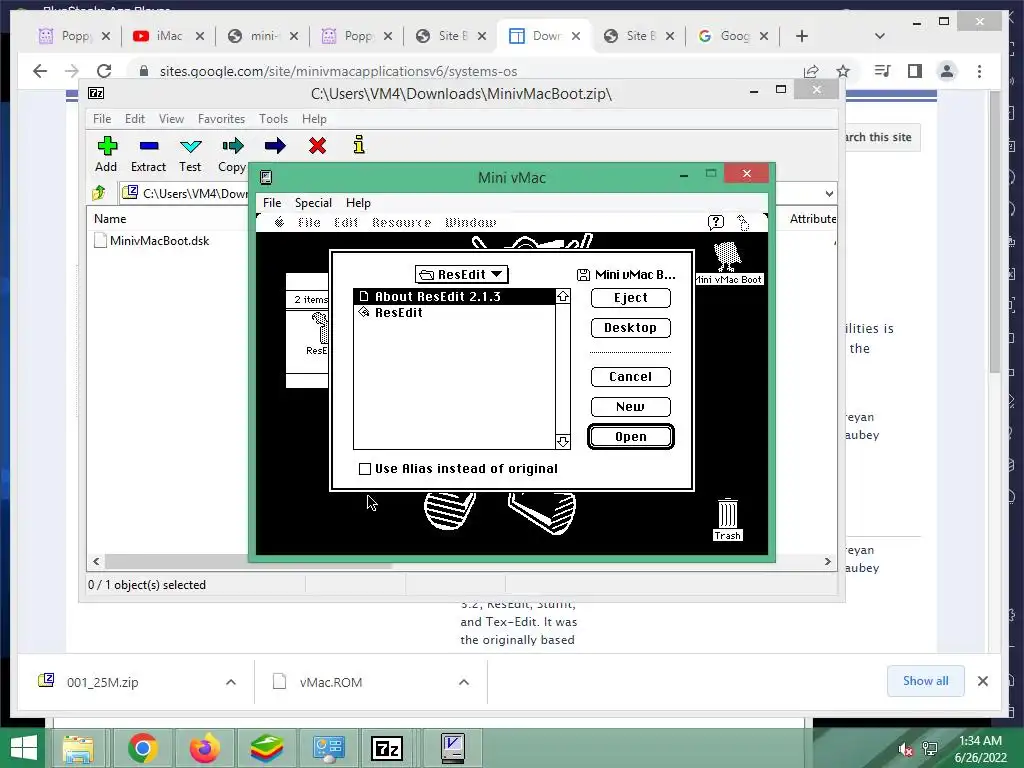
Task: Click the Extract icon in 7-Zip toolbar
Action: point(149,146)
